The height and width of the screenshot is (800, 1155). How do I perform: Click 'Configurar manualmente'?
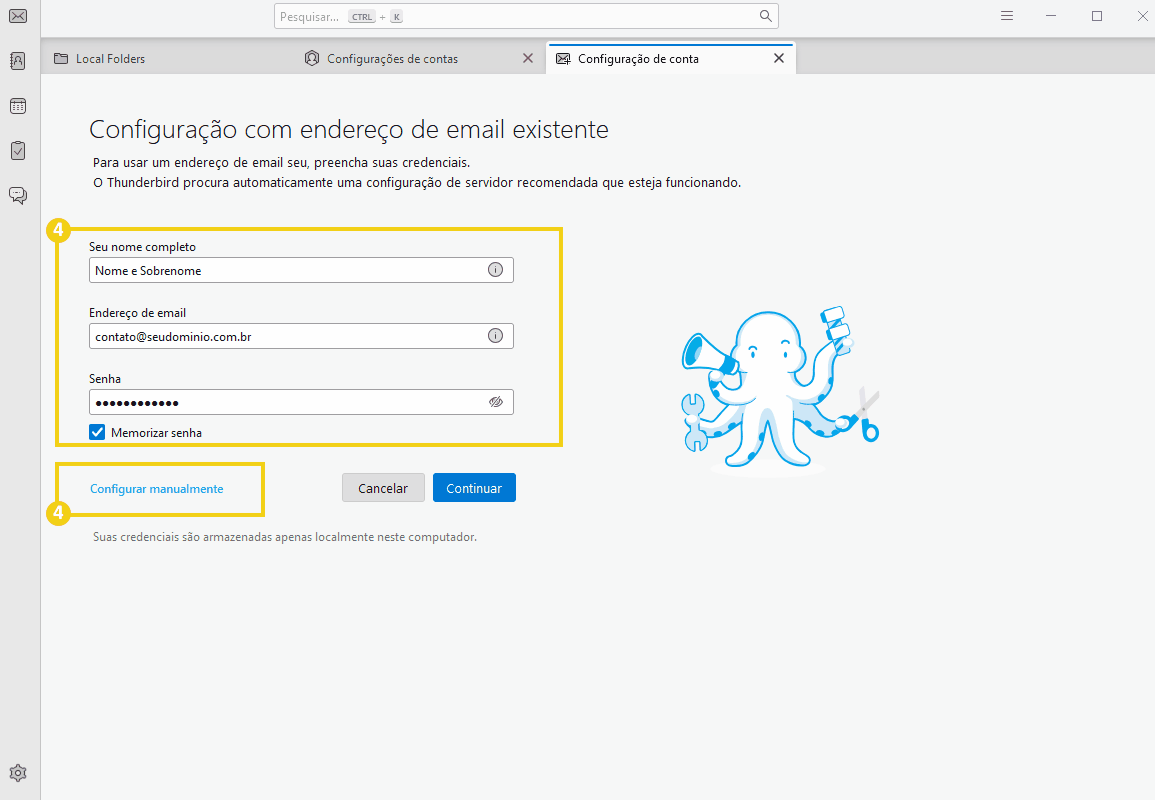click(x=156, y=488)
